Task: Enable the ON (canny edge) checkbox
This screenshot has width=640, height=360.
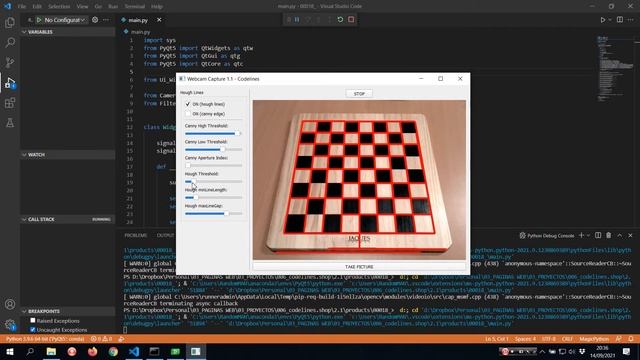Action: pos(188,114)
